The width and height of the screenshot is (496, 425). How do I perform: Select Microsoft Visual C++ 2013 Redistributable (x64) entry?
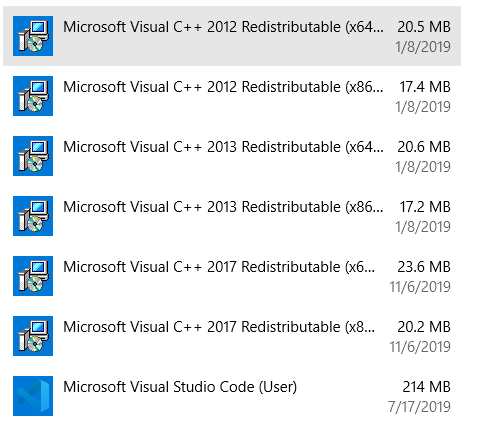pyautogui.click(x=232, y=156)
